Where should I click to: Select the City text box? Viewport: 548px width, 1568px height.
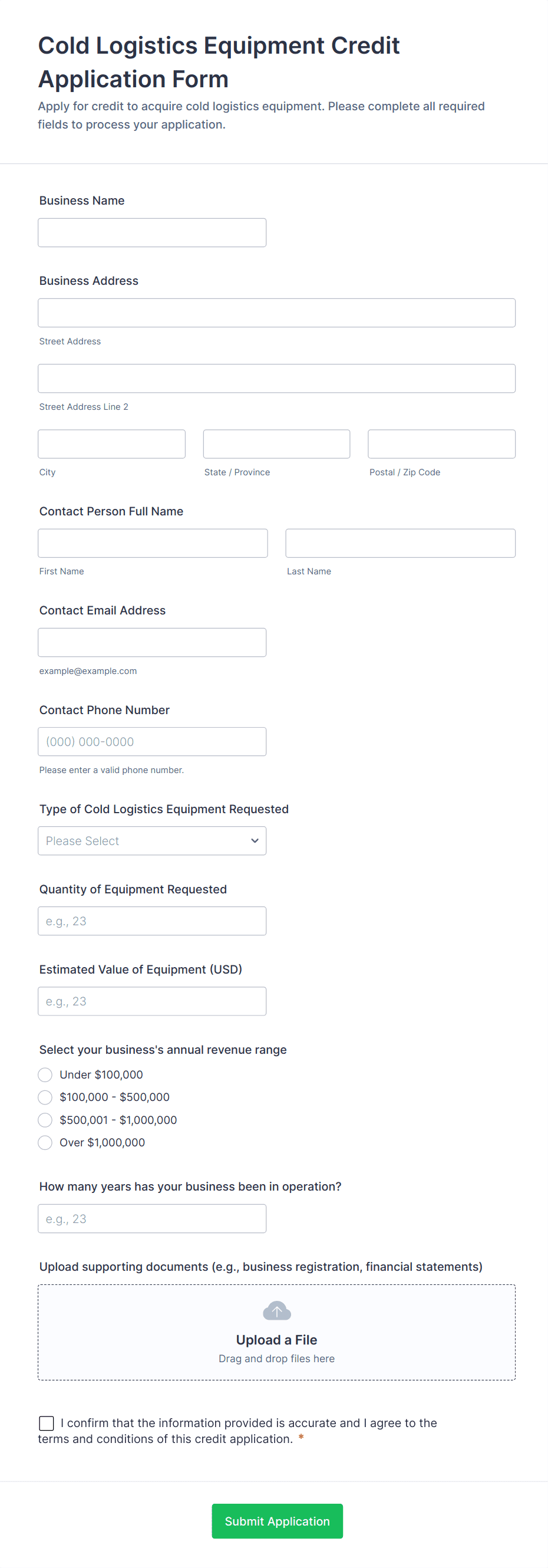[x=111, y=443]
